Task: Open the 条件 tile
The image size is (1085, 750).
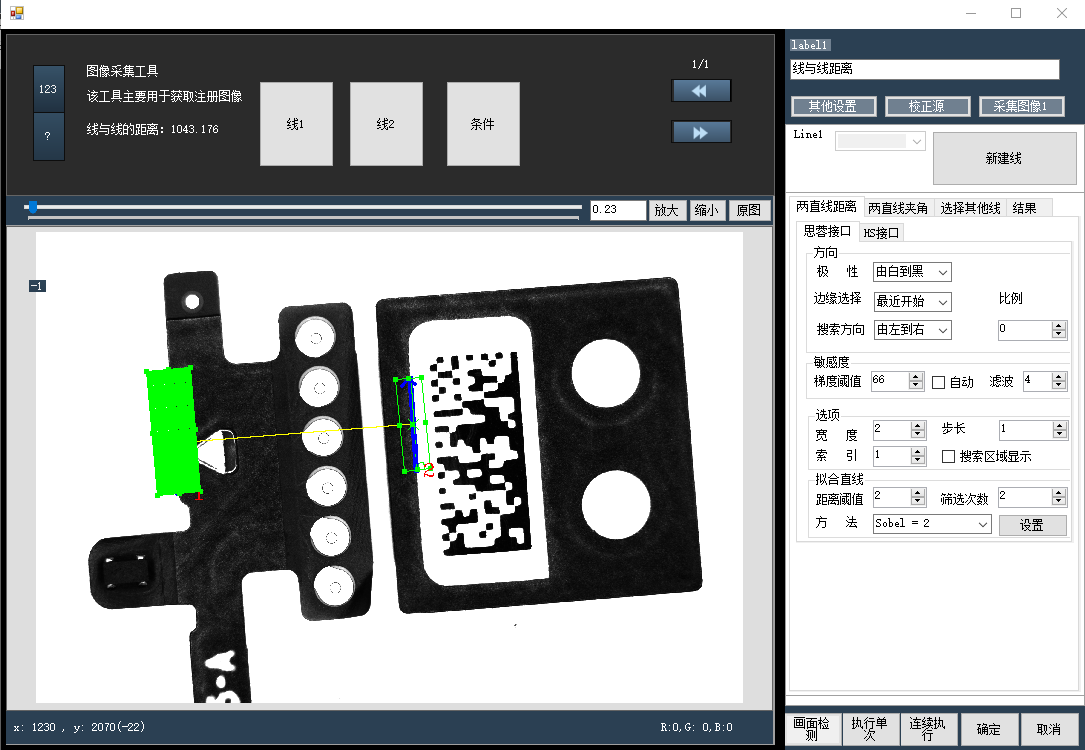Action: click(482, 124)
